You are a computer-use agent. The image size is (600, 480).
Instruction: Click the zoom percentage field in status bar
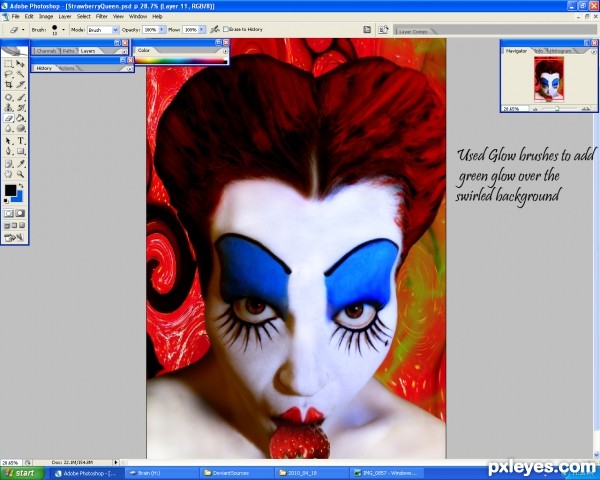(x=11, y=462)
